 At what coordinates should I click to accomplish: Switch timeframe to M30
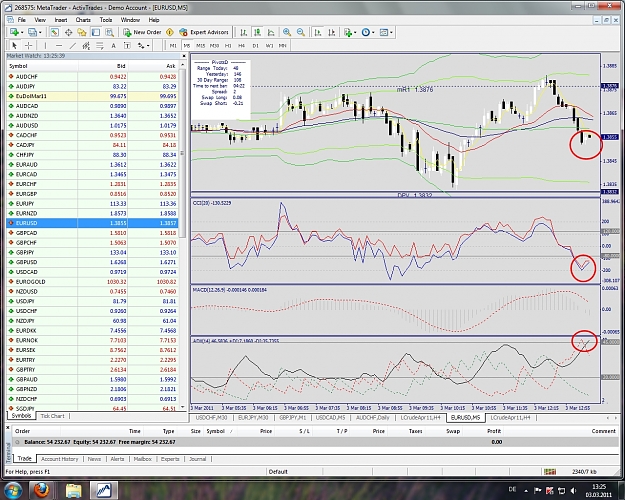pyautogui.click(x=214, y=45)
